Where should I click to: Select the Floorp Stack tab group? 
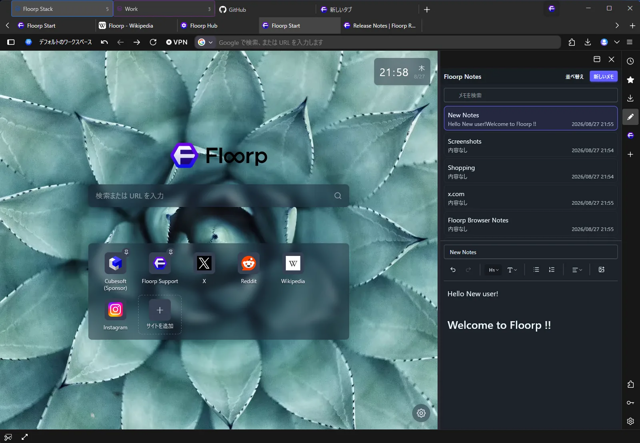(62, 9)
